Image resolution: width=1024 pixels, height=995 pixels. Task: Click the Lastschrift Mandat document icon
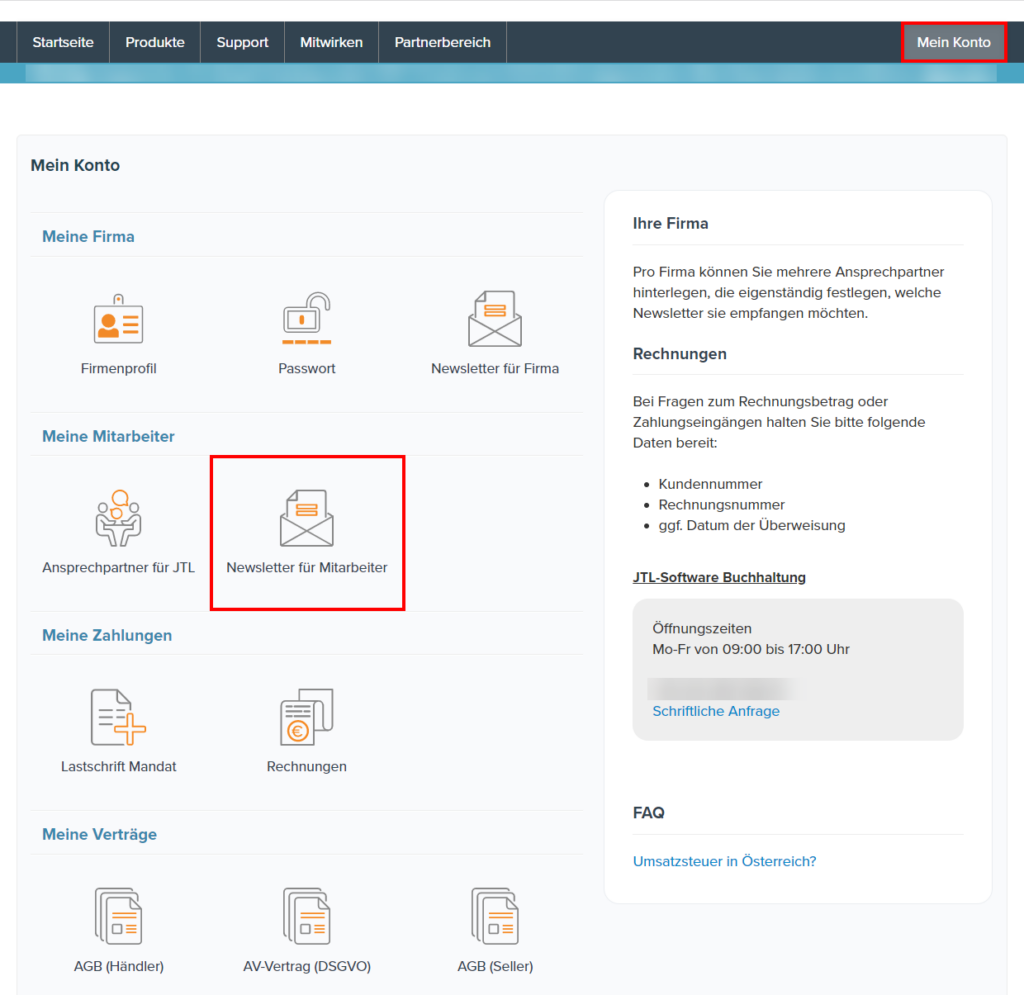(118, 718)
